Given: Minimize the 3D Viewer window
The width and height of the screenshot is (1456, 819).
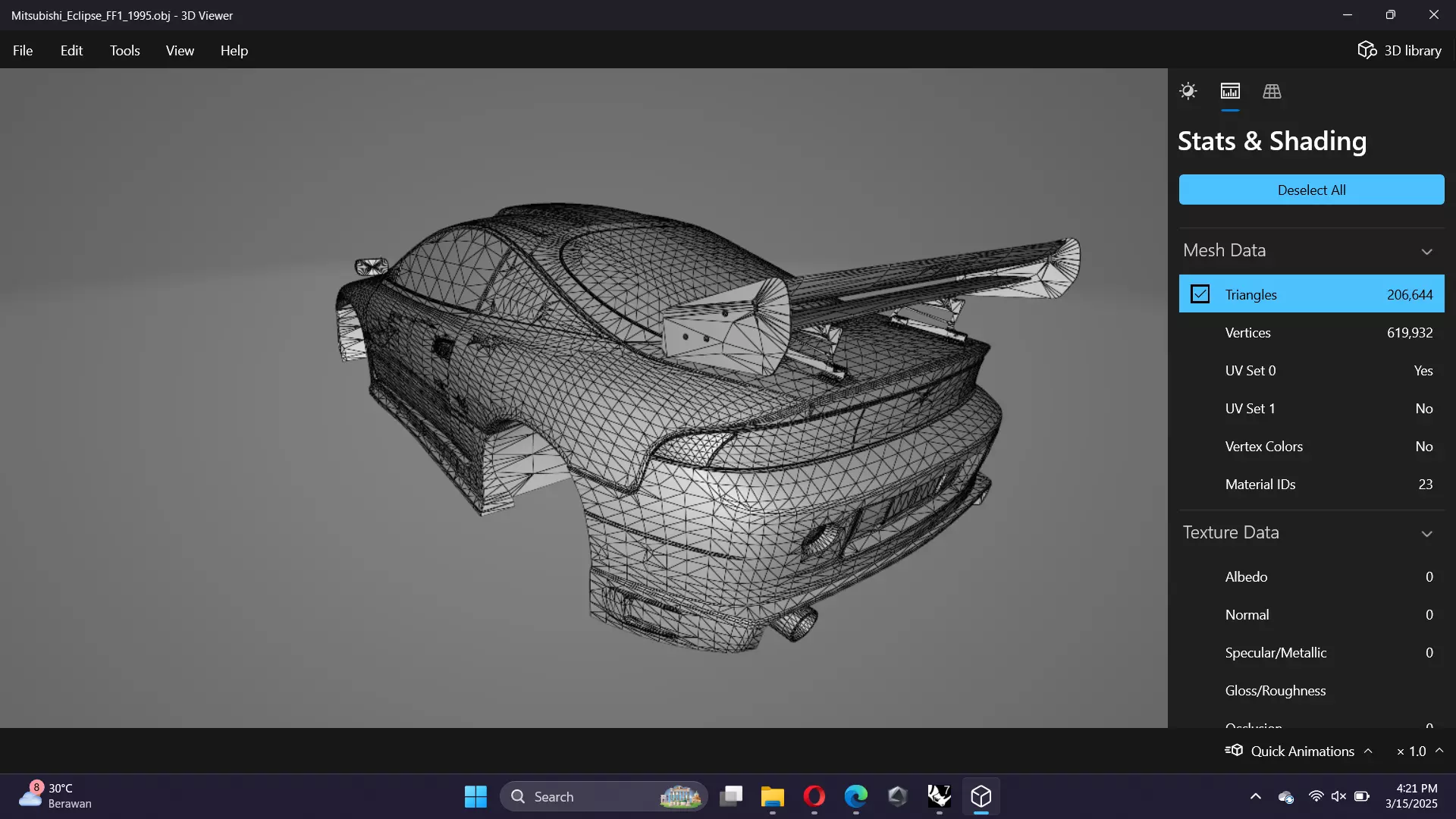Looking at the screenshot, I should tap(1347, 15).
